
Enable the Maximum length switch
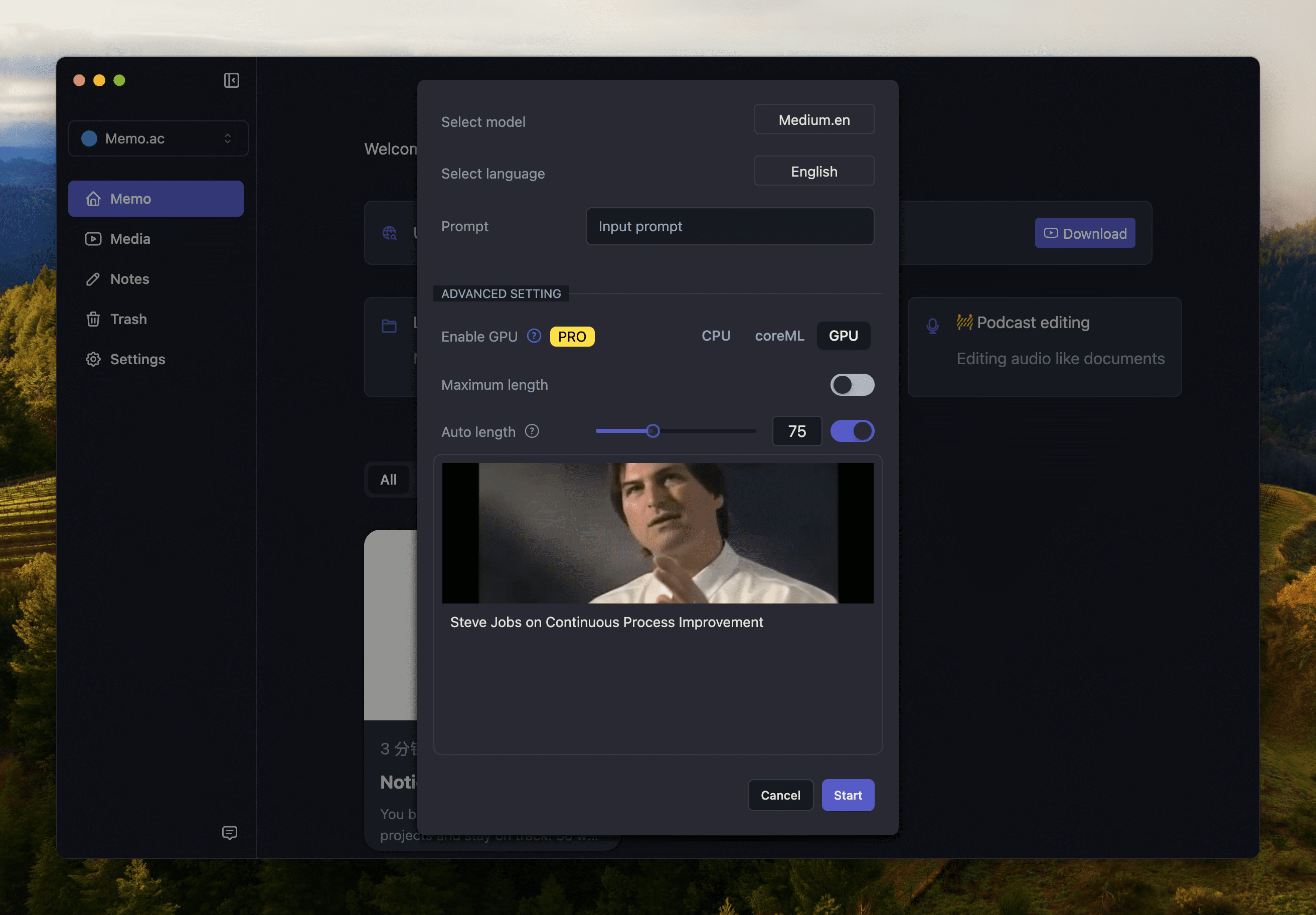(852, 385)
